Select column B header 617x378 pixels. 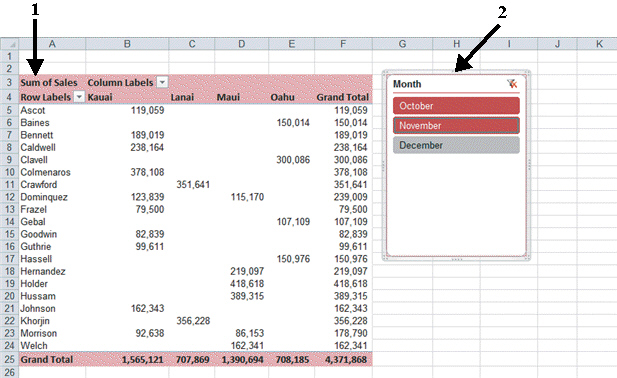[x=127, y=44]
